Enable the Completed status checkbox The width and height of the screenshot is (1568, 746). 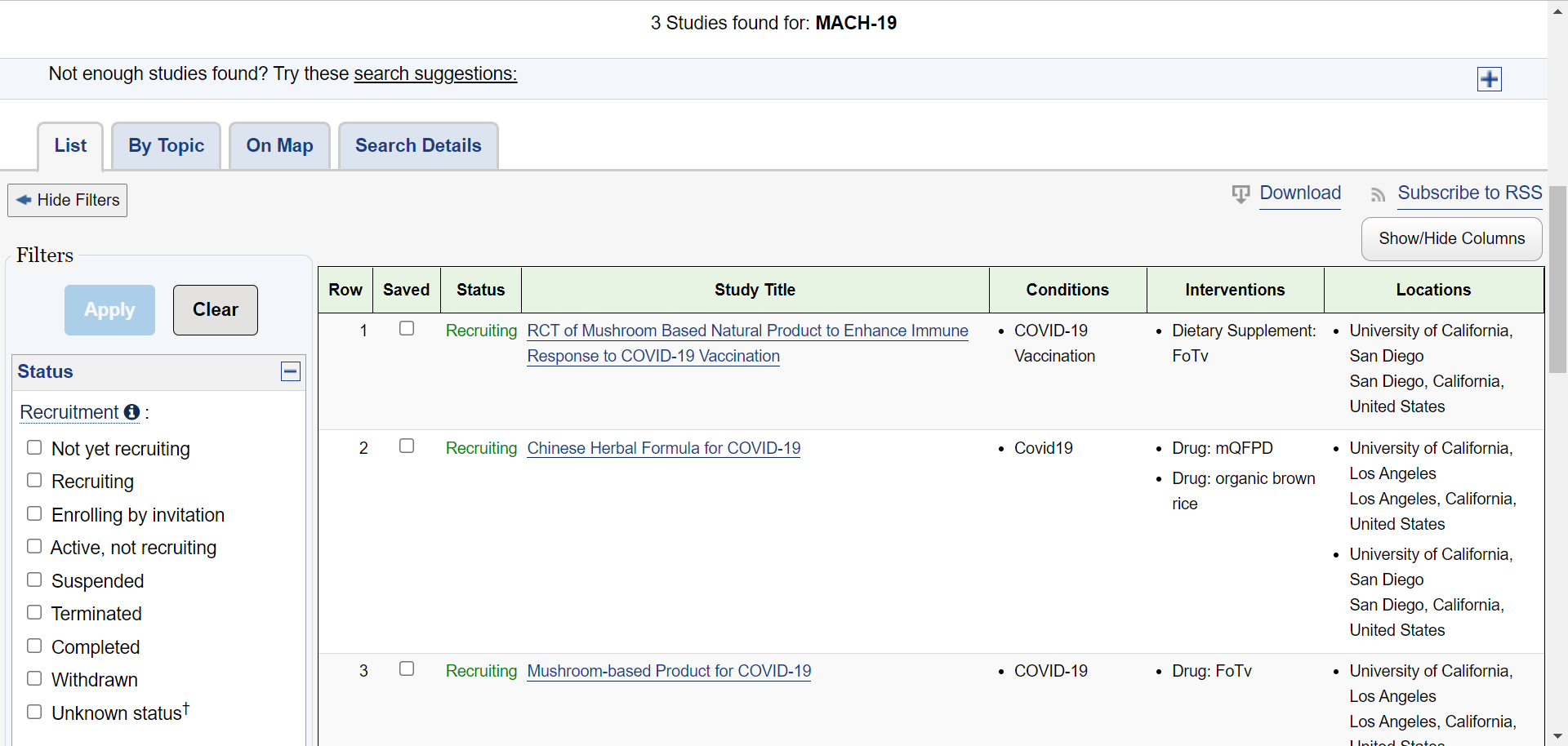coord(34,646)
